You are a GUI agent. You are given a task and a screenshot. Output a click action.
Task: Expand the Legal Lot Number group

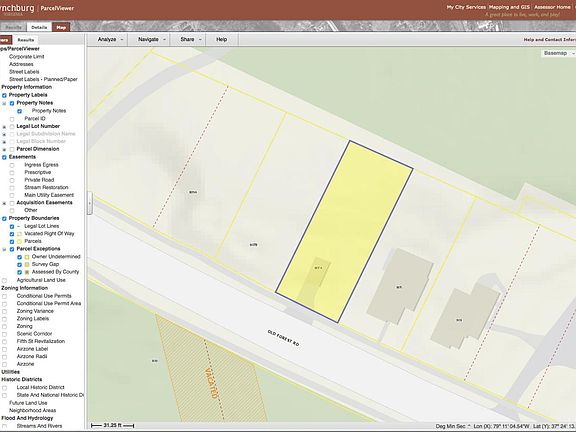[4, 127]
